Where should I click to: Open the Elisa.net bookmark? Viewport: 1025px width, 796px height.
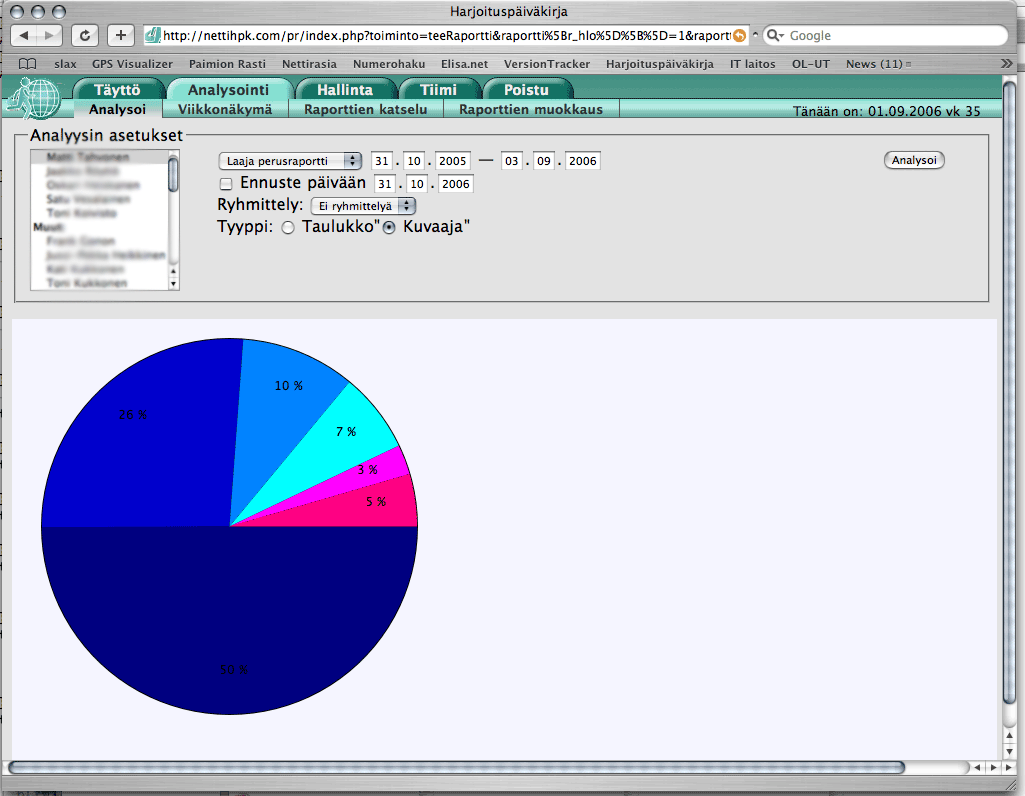click(464, 64)
